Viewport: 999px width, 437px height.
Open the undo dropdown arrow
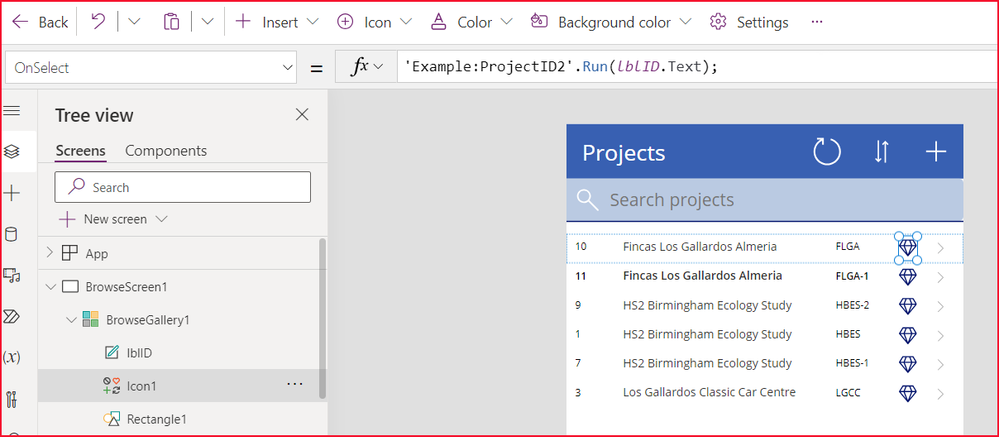(x=134, y=22)
